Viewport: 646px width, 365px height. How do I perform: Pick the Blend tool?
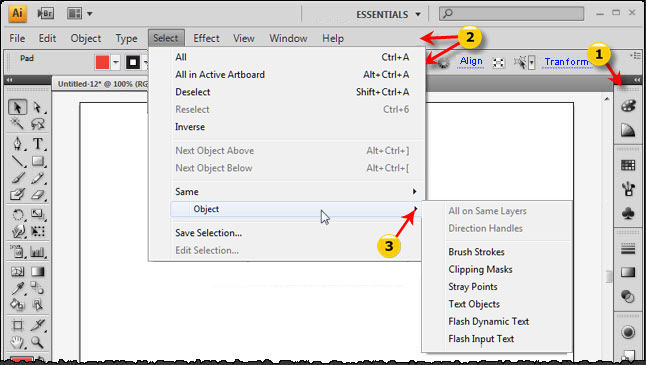(37, 288)
